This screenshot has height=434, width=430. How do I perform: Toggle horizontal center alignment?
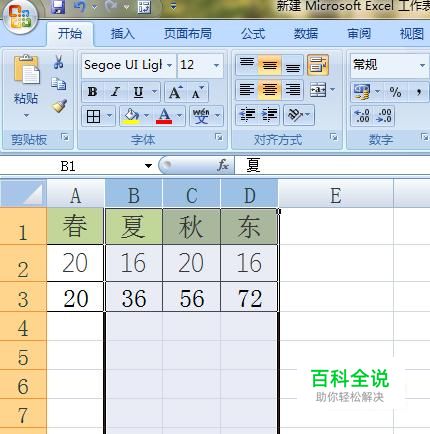269,89
